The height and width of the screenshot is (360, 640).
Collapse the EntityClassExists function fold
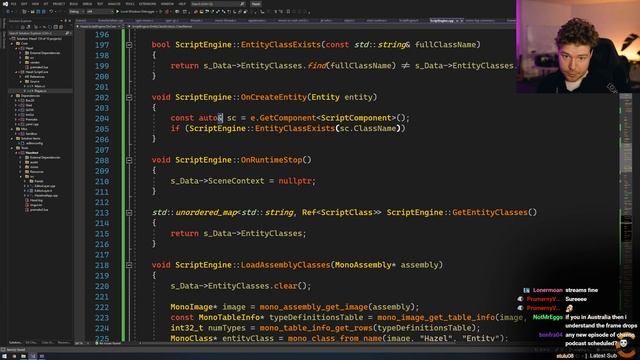coord(129,44)
